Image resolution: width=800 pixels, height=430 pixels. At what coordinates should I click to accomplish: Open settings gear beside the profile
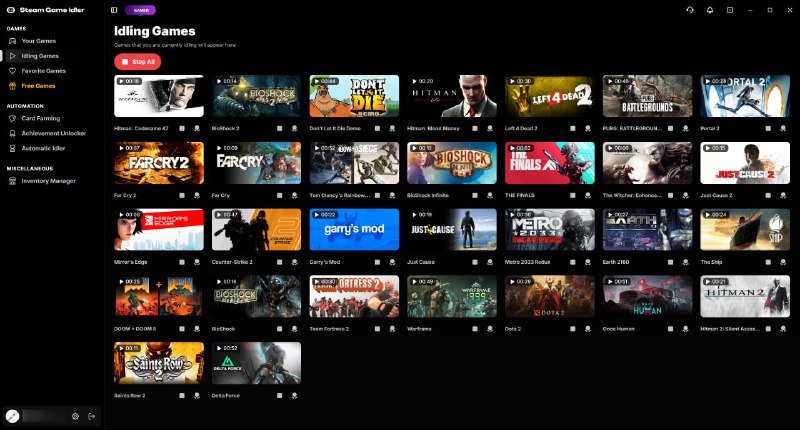pos(76,416)
